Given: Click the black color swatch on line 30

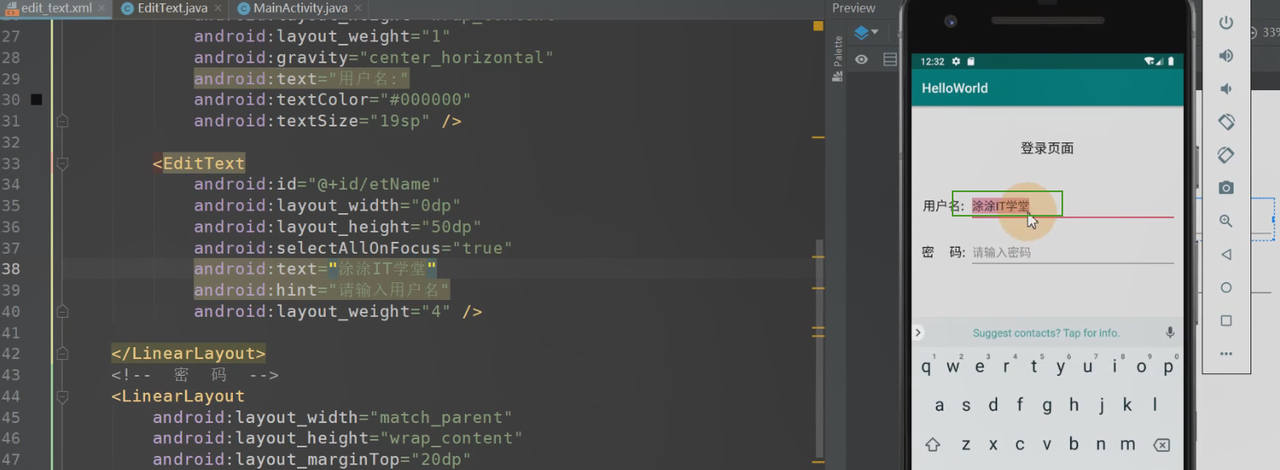Looking at the screenshot, I should 36,100.
